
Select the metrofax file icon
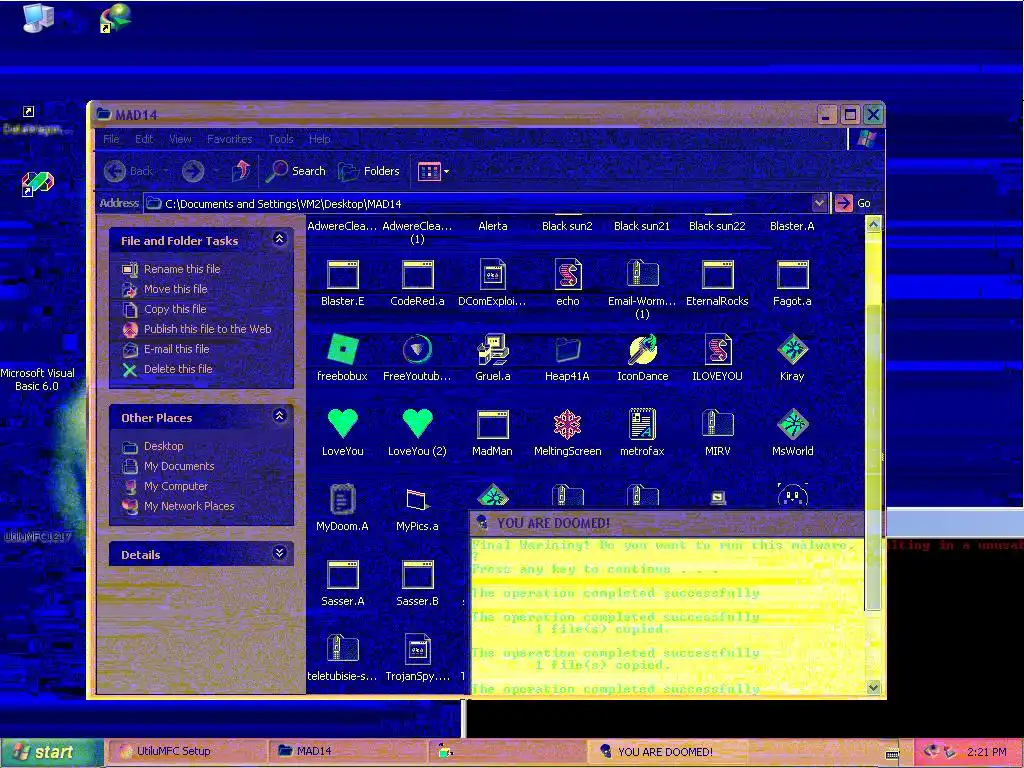[643, 424]
